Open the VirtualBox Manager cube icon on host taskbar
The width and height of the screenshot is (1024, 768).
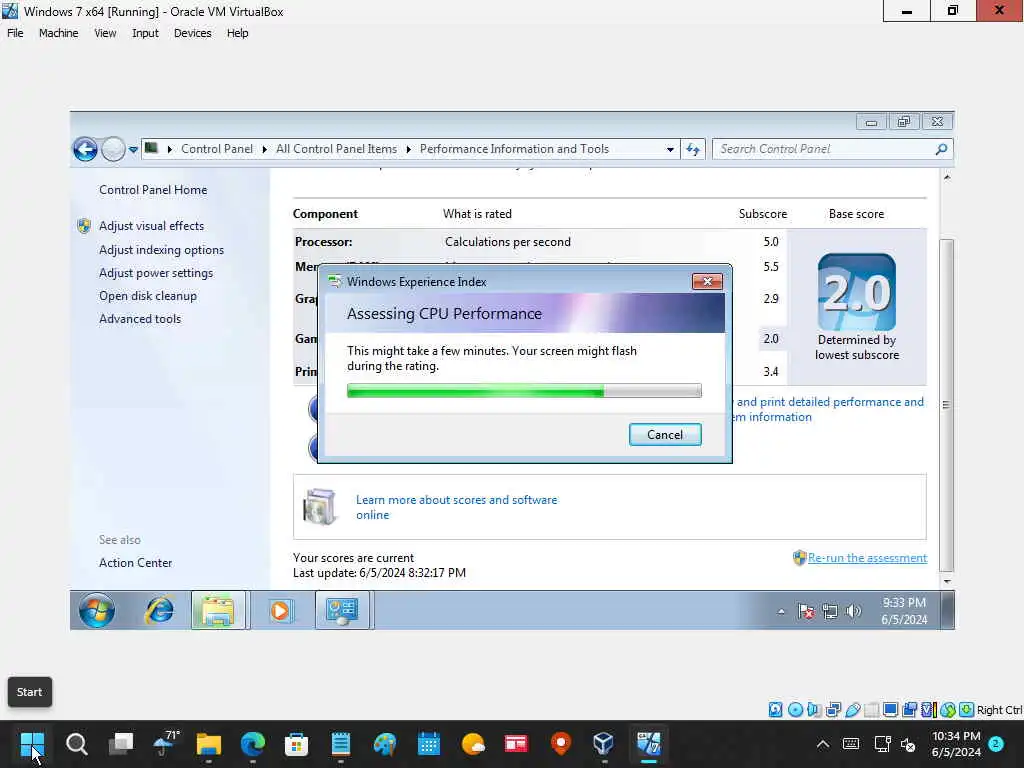(603, 744)
